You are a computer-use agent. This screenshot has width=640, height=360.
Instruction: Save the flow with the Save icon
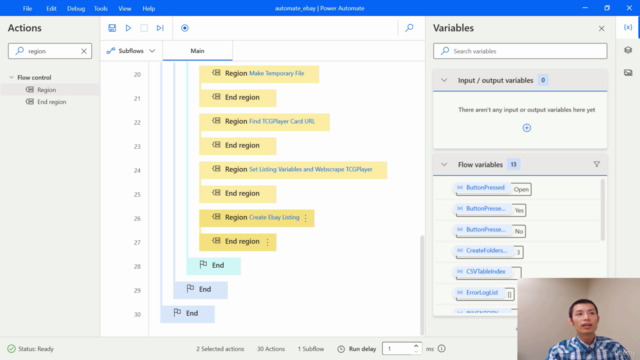point(112,28)
